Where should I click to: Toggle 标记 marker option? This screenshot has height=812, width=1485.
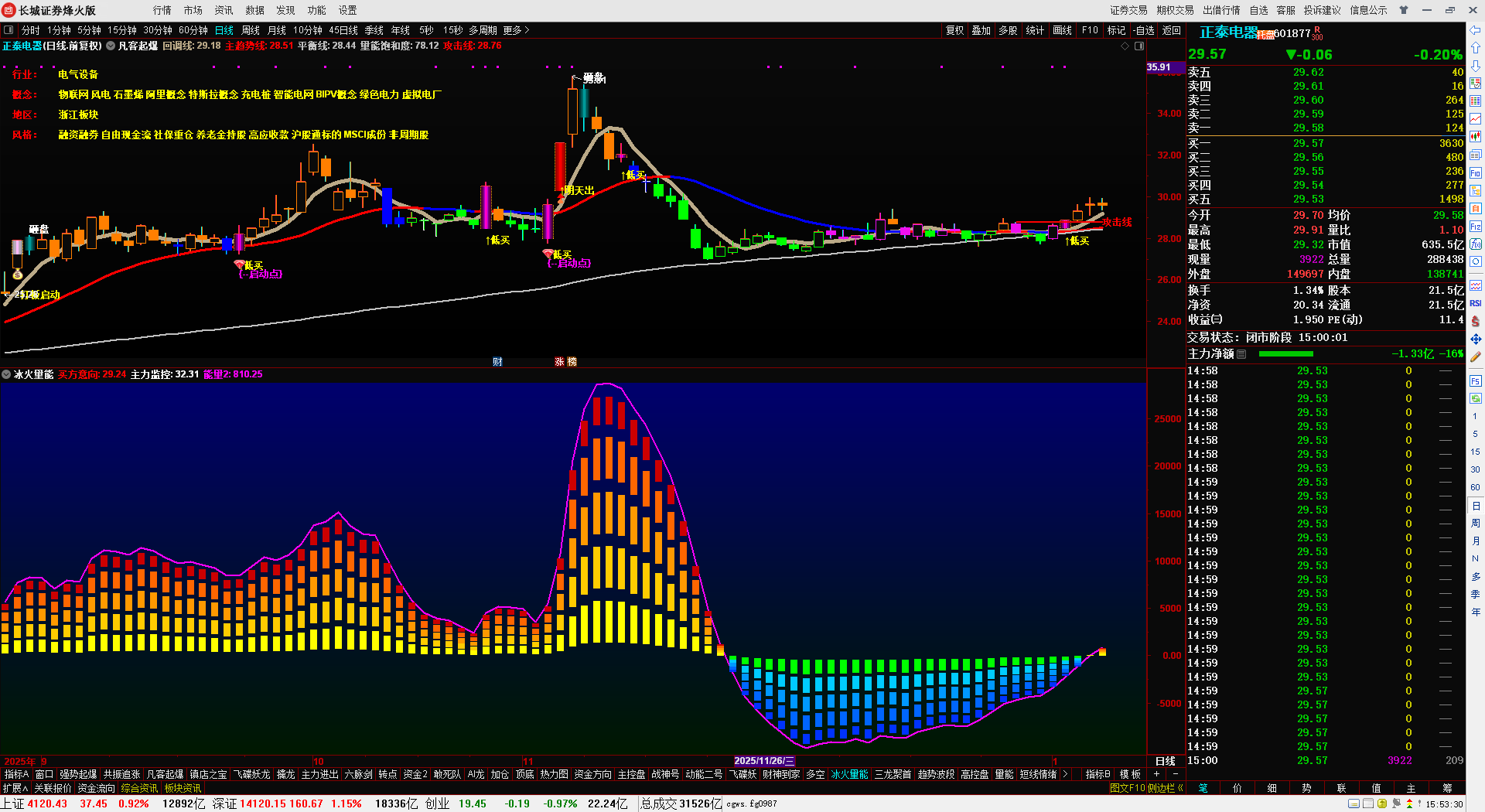pyautogui.click(x=1116, y=30)
